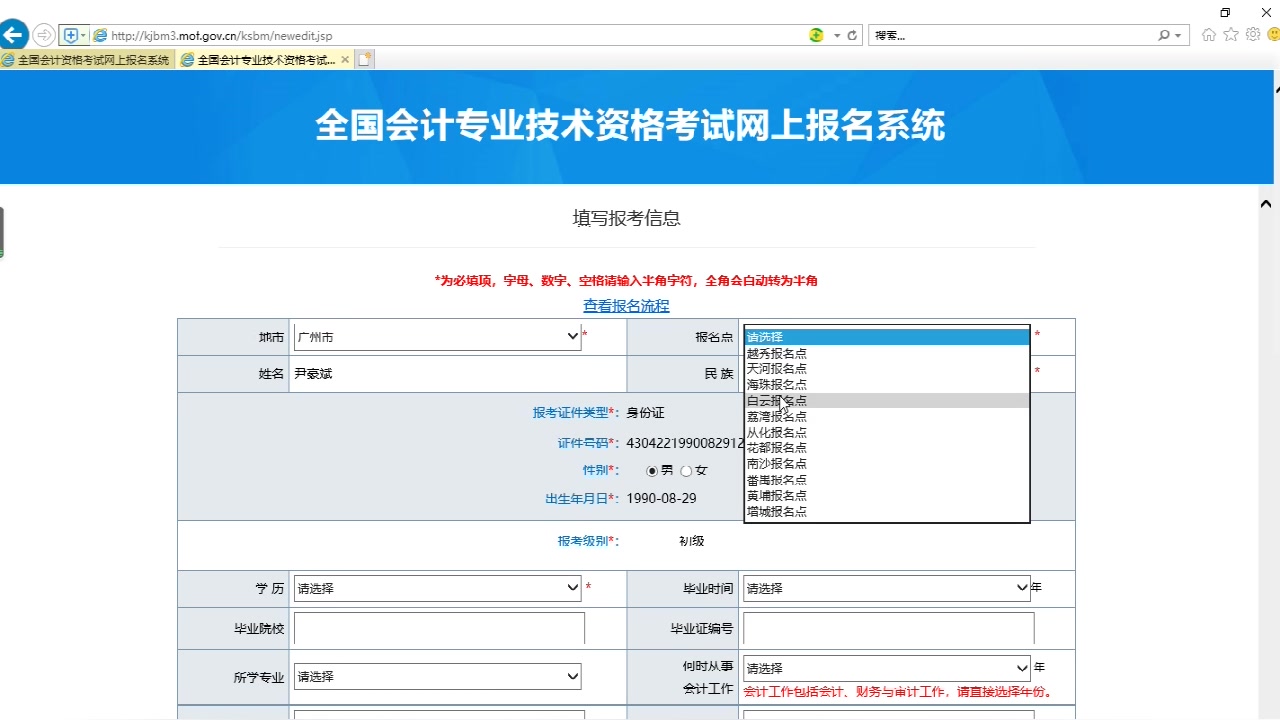Select 海珠报名点 option

887,384
